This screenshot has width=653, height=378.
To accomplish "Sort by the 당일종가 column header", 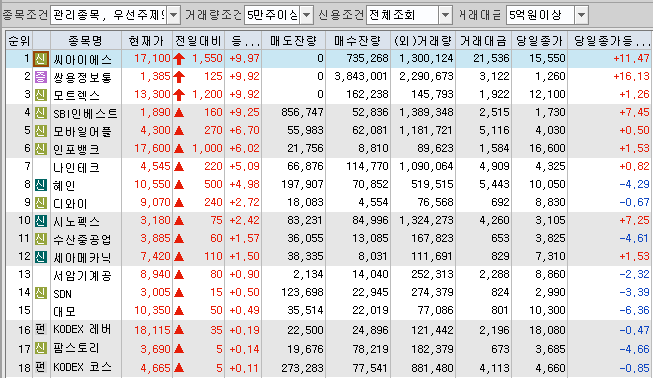I will (540, 40).
